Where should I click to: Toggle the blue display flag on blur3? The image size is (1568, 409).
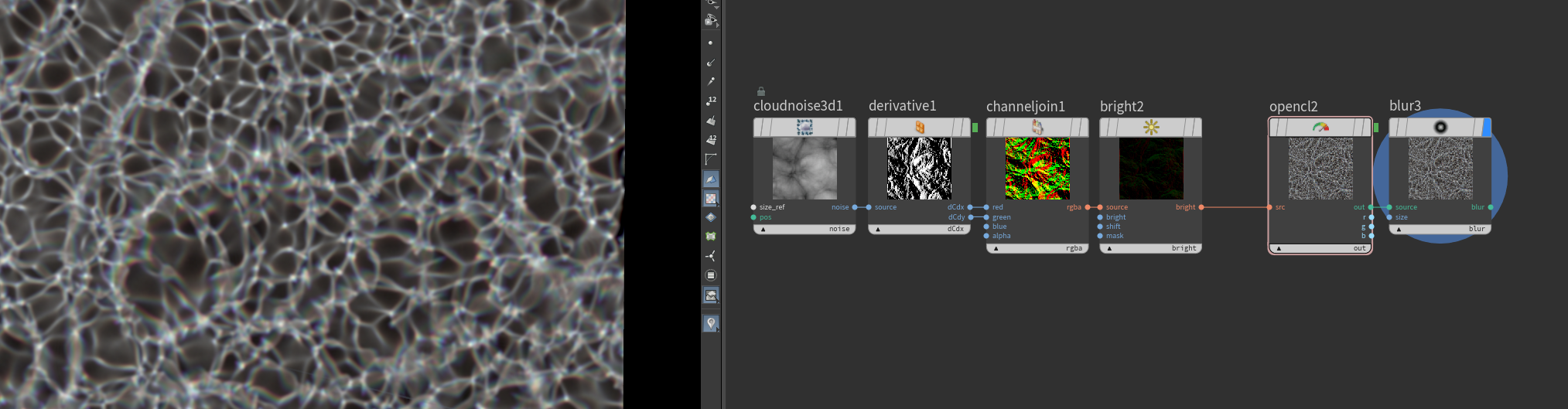coord(1487,128)
